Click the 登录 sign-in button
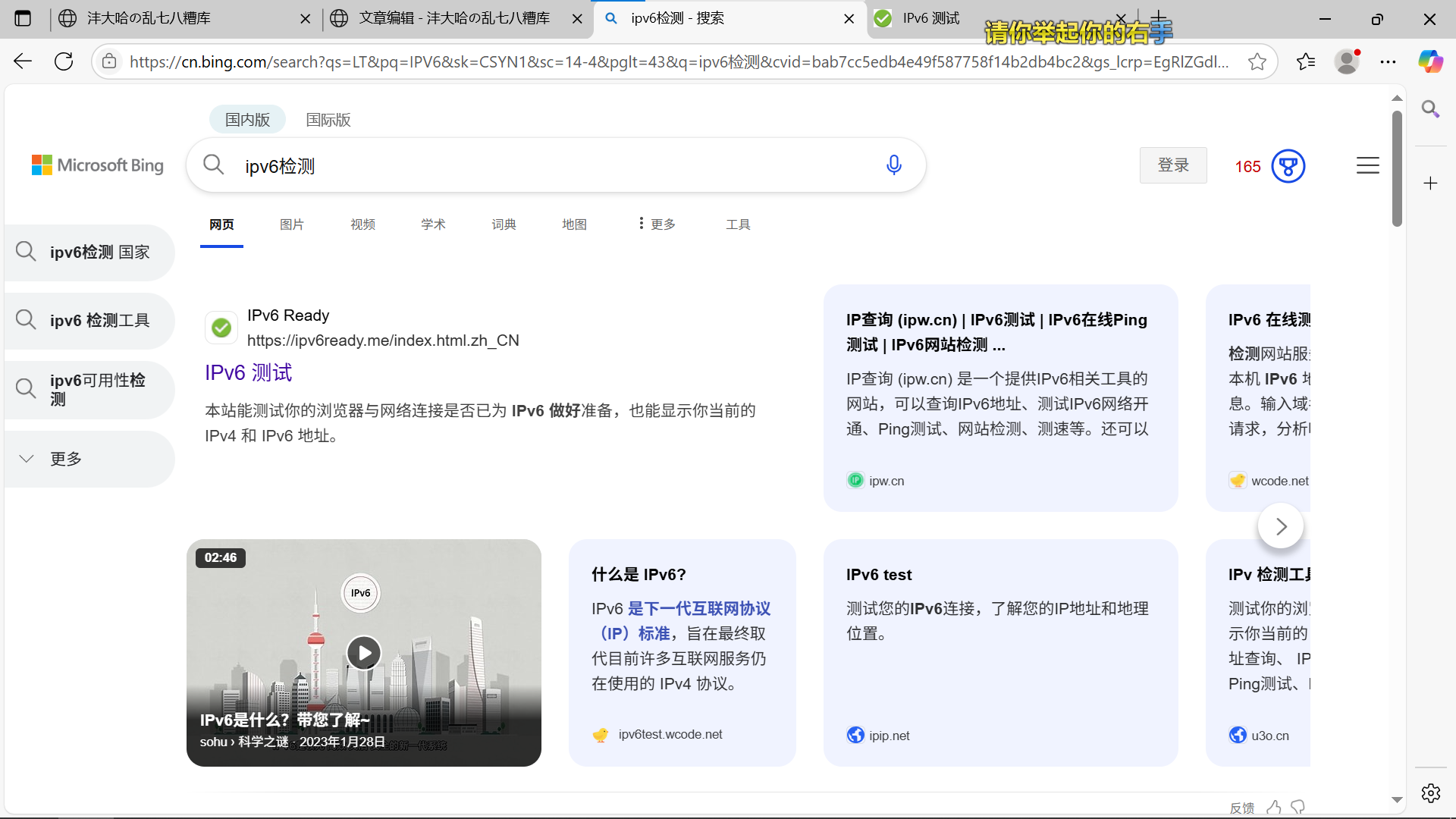This screenshot has height=819, width=1456. click(x=1173, y=165)
